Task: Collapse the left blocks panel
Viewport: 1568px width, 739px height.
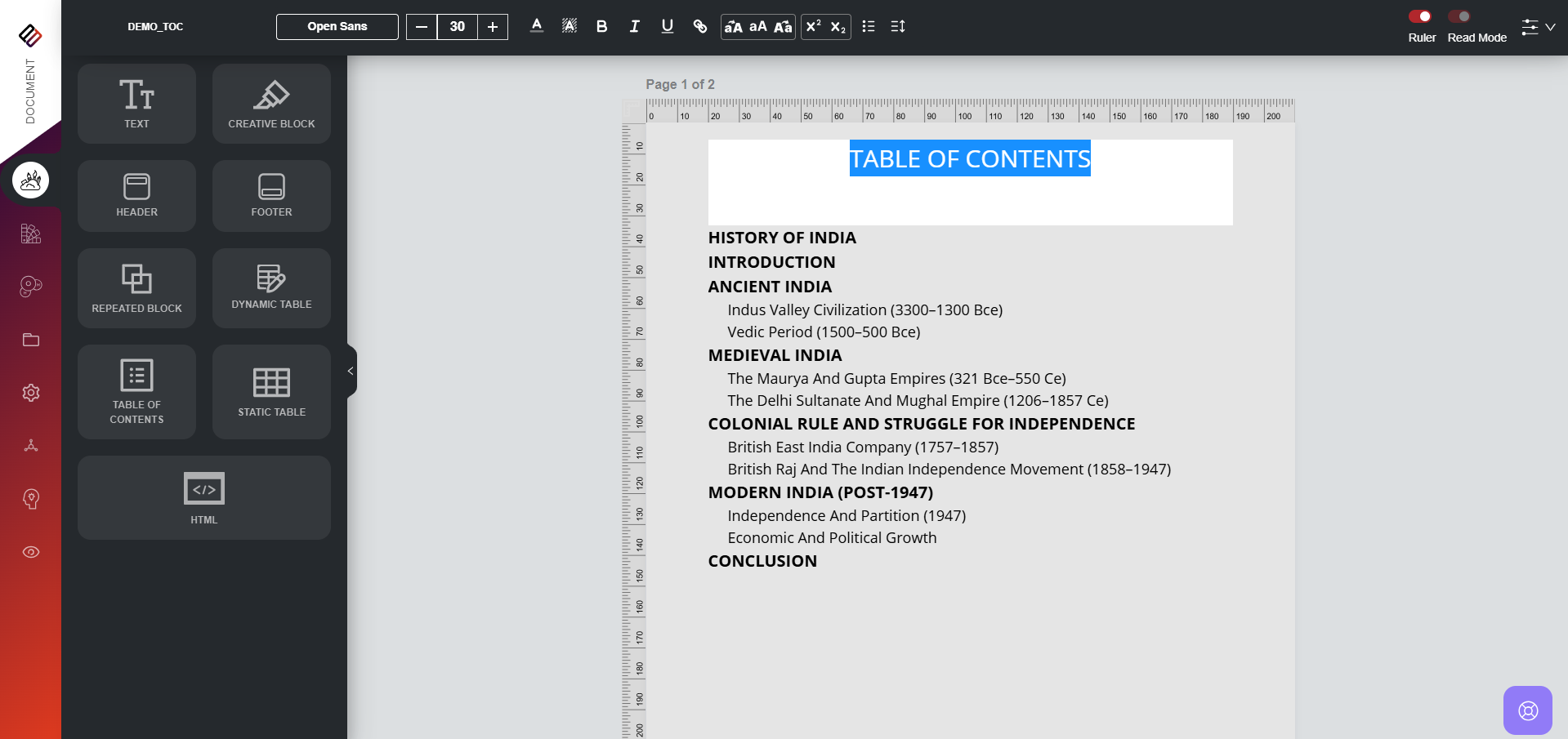Action: coord(351,371)
